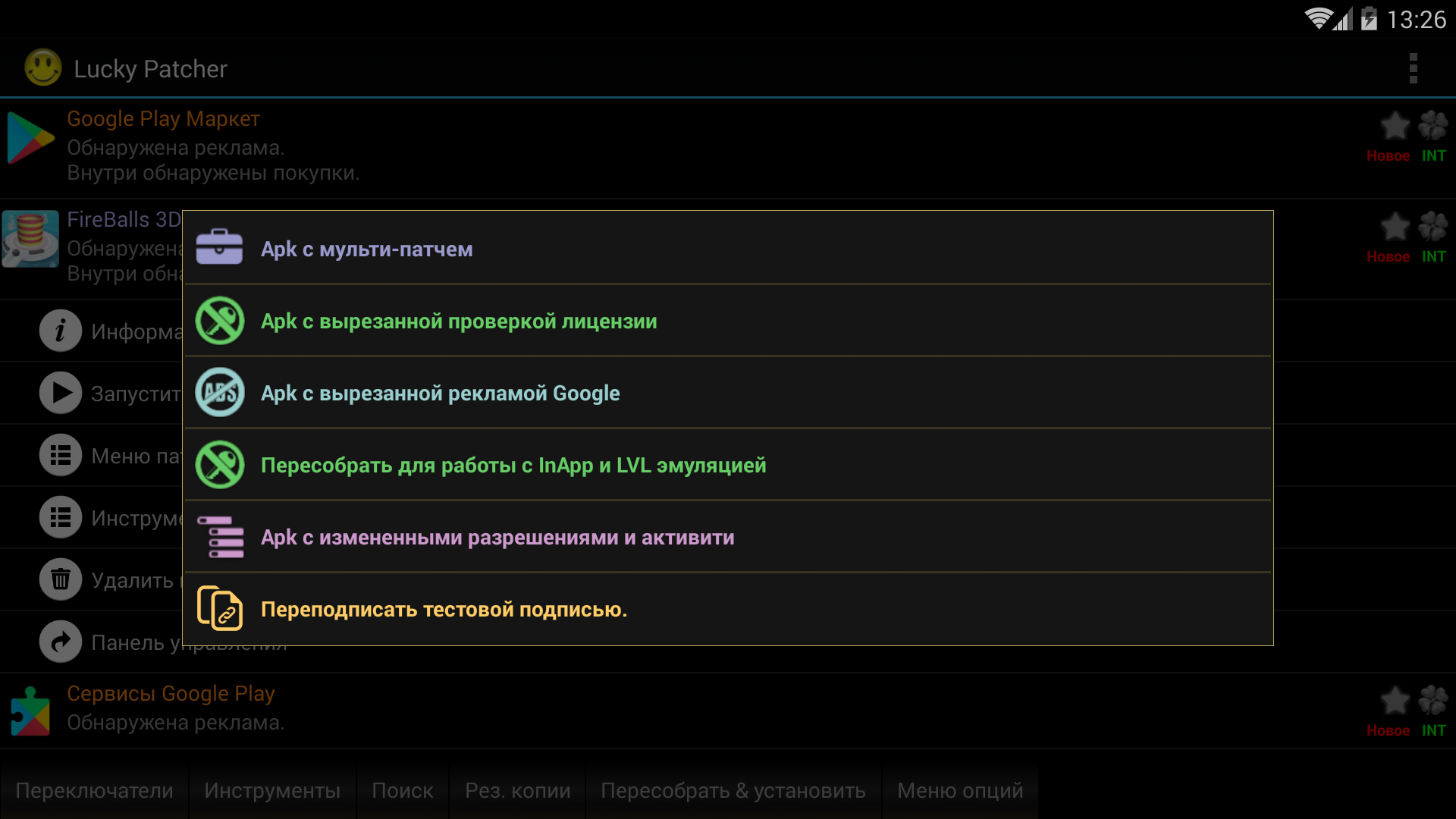Tap the FireBalls 3D app thumbnail

point(30,239)
